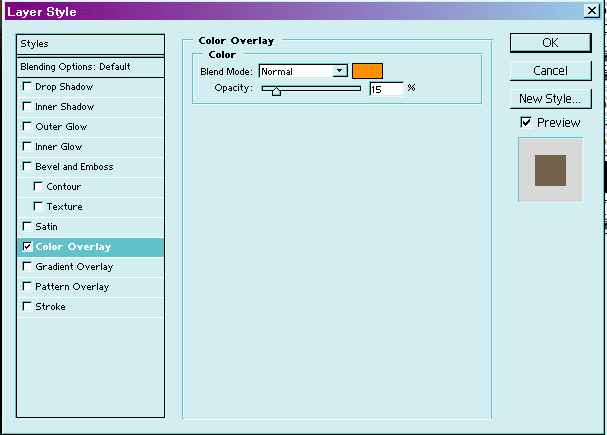This screenshot has height=435, width=607.
Task: Turn on the Inner Glow checkbox
Action: [27, 147]
